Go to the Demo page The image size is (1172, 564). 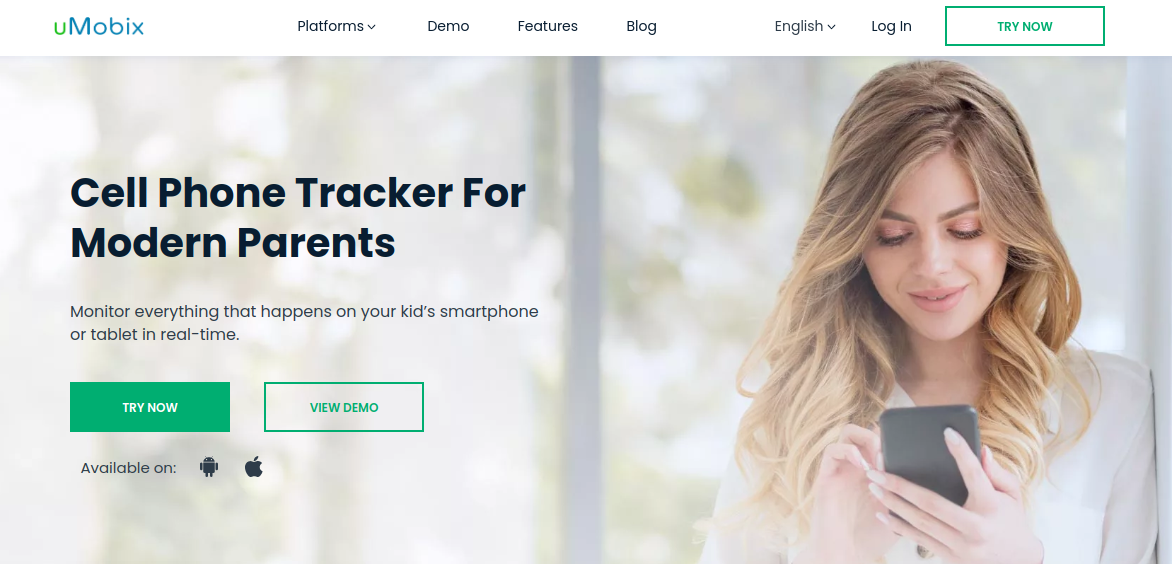tap(448, 26)
